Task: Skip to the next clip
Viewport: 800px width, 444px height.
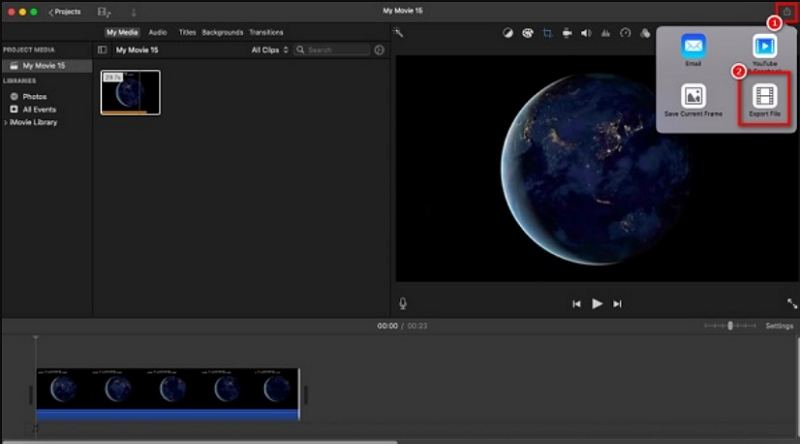Action: [x=617, y=304]
